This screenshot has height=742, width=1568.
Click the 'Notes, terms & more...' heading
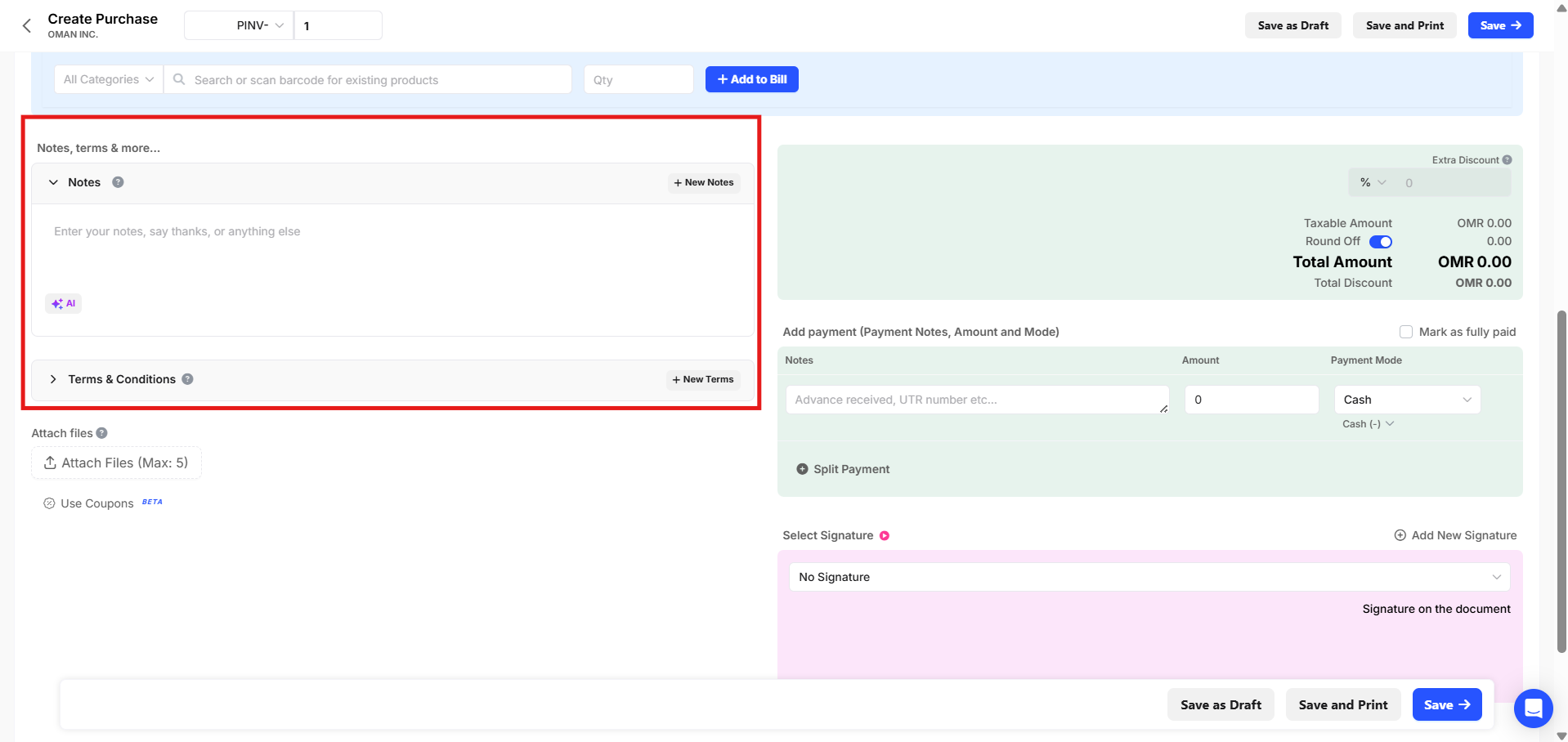[x=99, y=148]
